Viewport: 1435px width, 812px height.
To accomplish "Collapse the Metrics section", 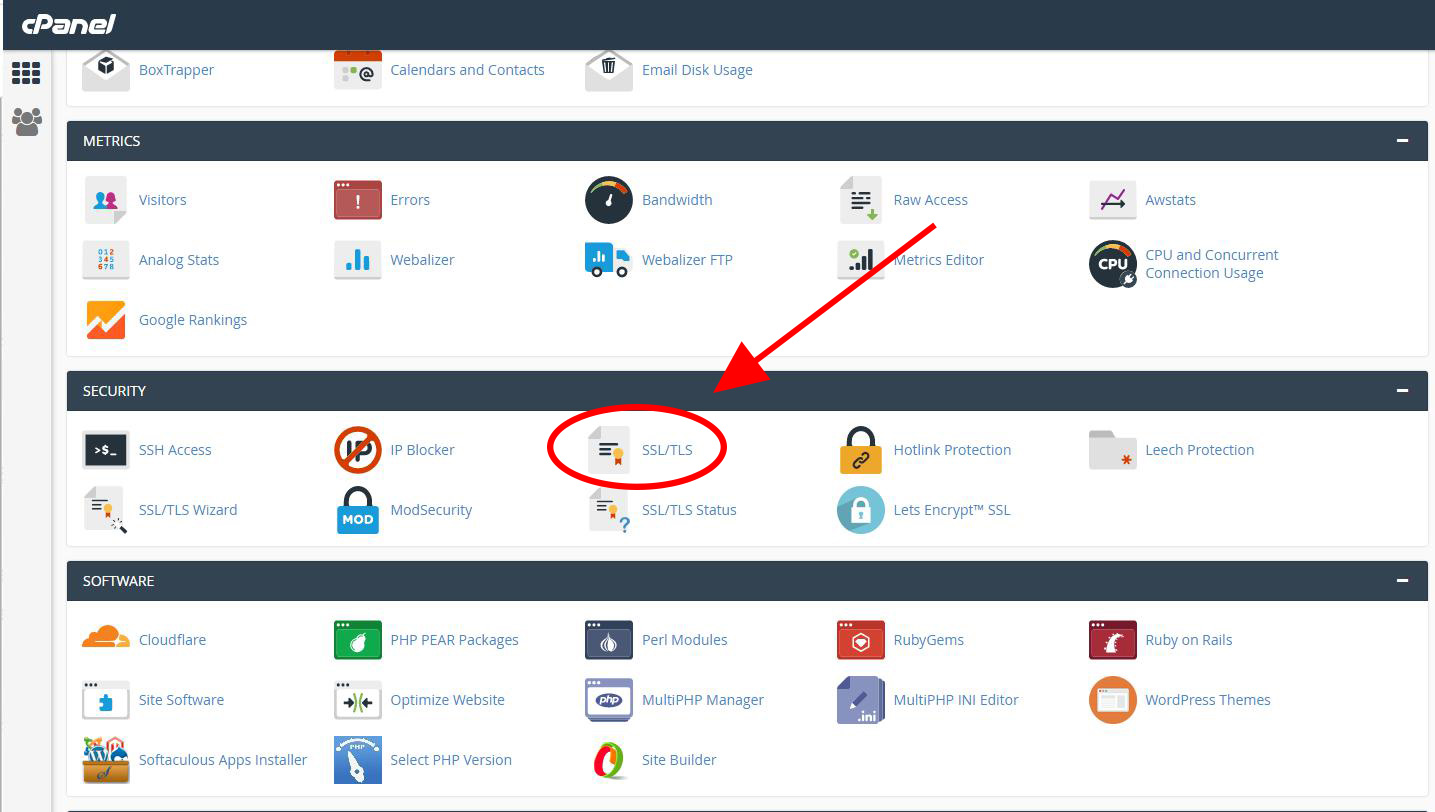I will [1403, 141].
